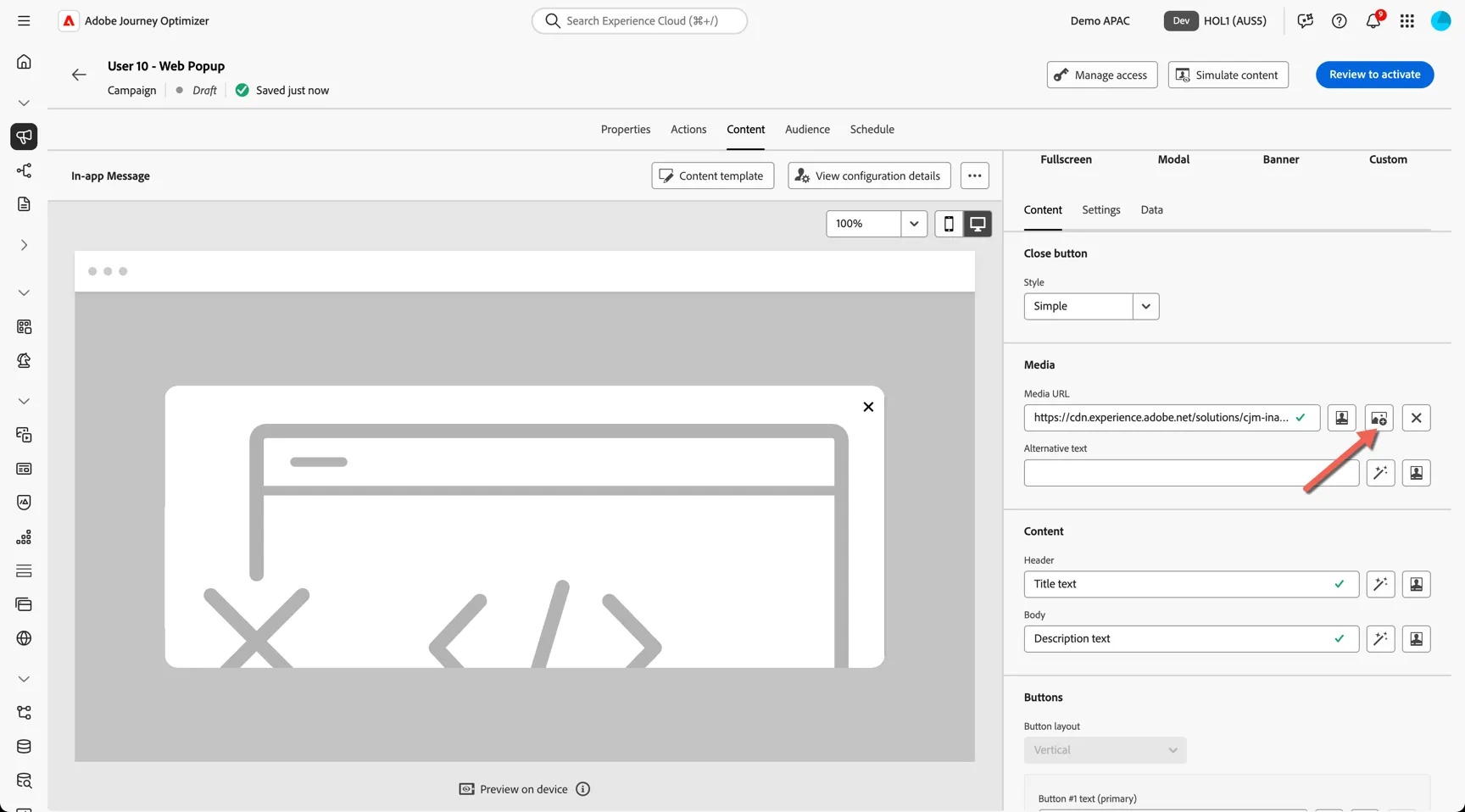Click the Manage access button
Viewport: 1465px width, 812px height.
point(1101,75)
